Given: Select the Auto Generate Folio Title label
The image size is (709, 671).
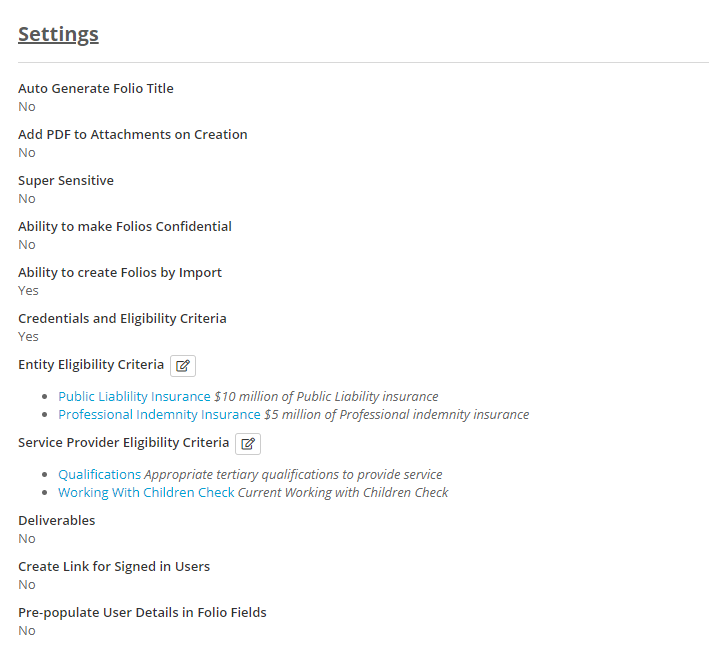Looking at the screenshot, I should point(96,89).
